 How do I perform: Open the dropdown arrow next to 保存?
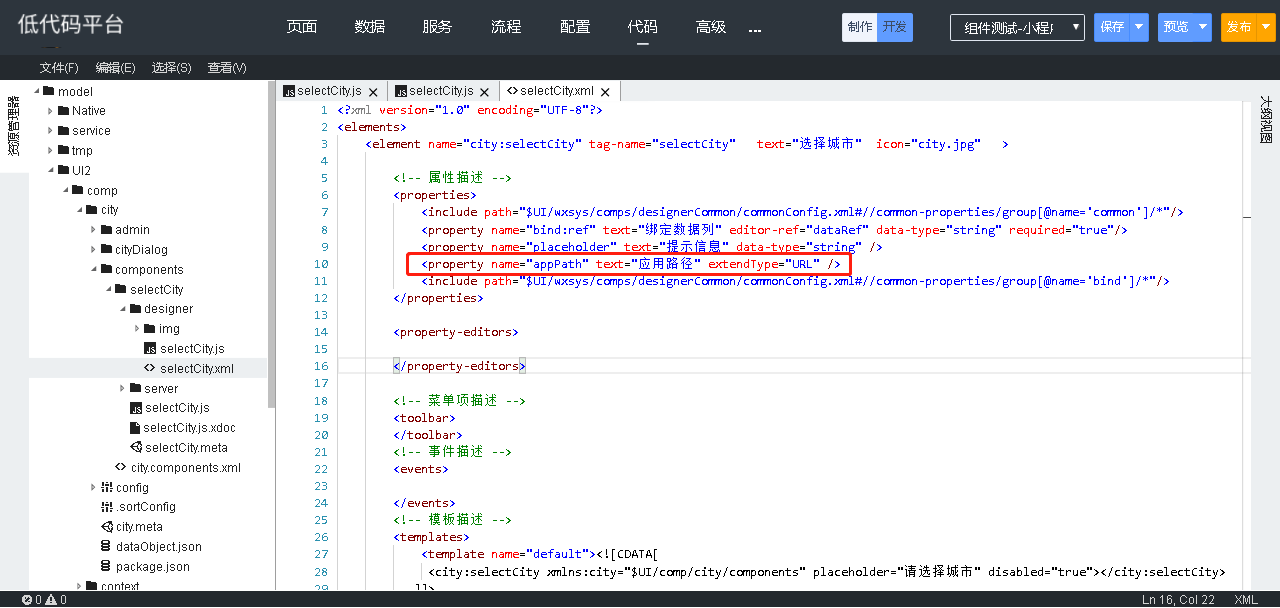(1139, 28)
